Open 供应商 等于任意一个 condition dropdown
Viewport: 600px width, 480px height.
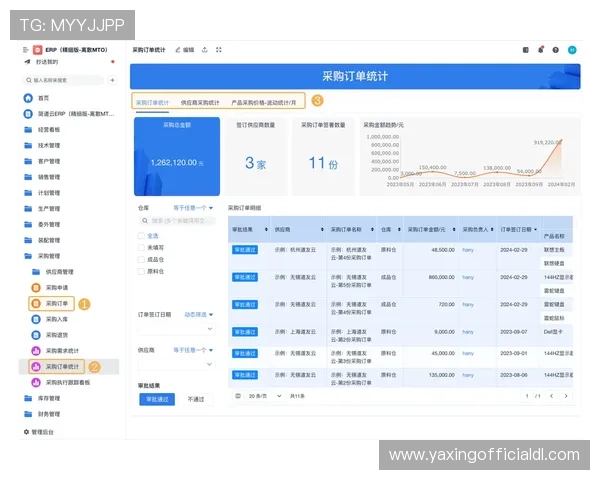tap(193, 350)
